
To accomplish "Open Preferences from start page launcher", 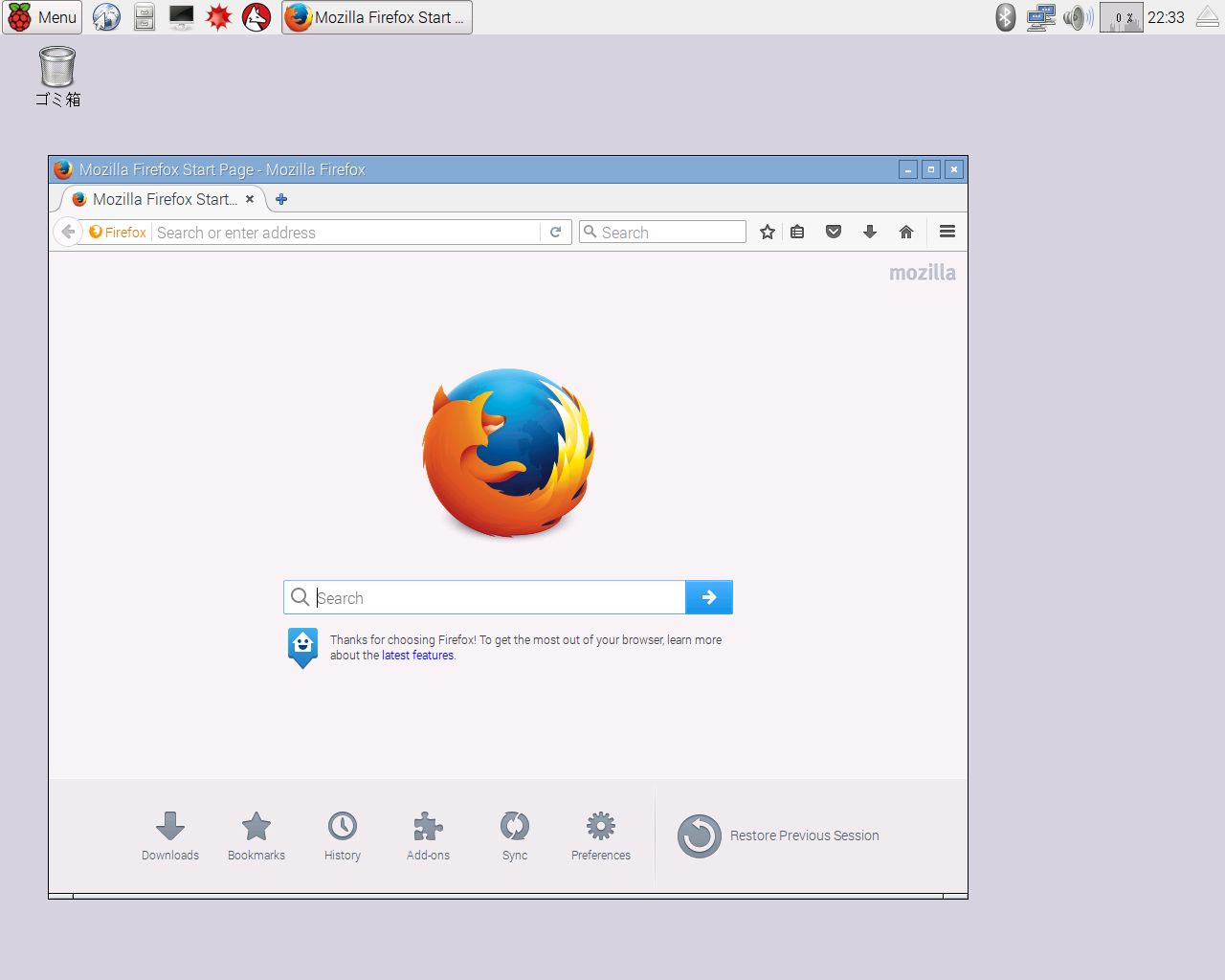I will [x=601, y=835].
